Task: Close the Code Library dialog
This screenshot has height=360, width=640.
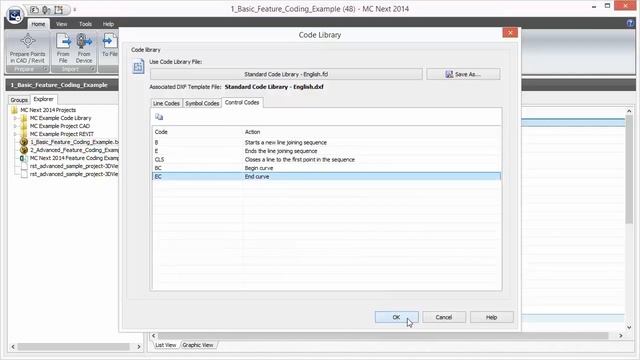Action: tap(510, 33)
